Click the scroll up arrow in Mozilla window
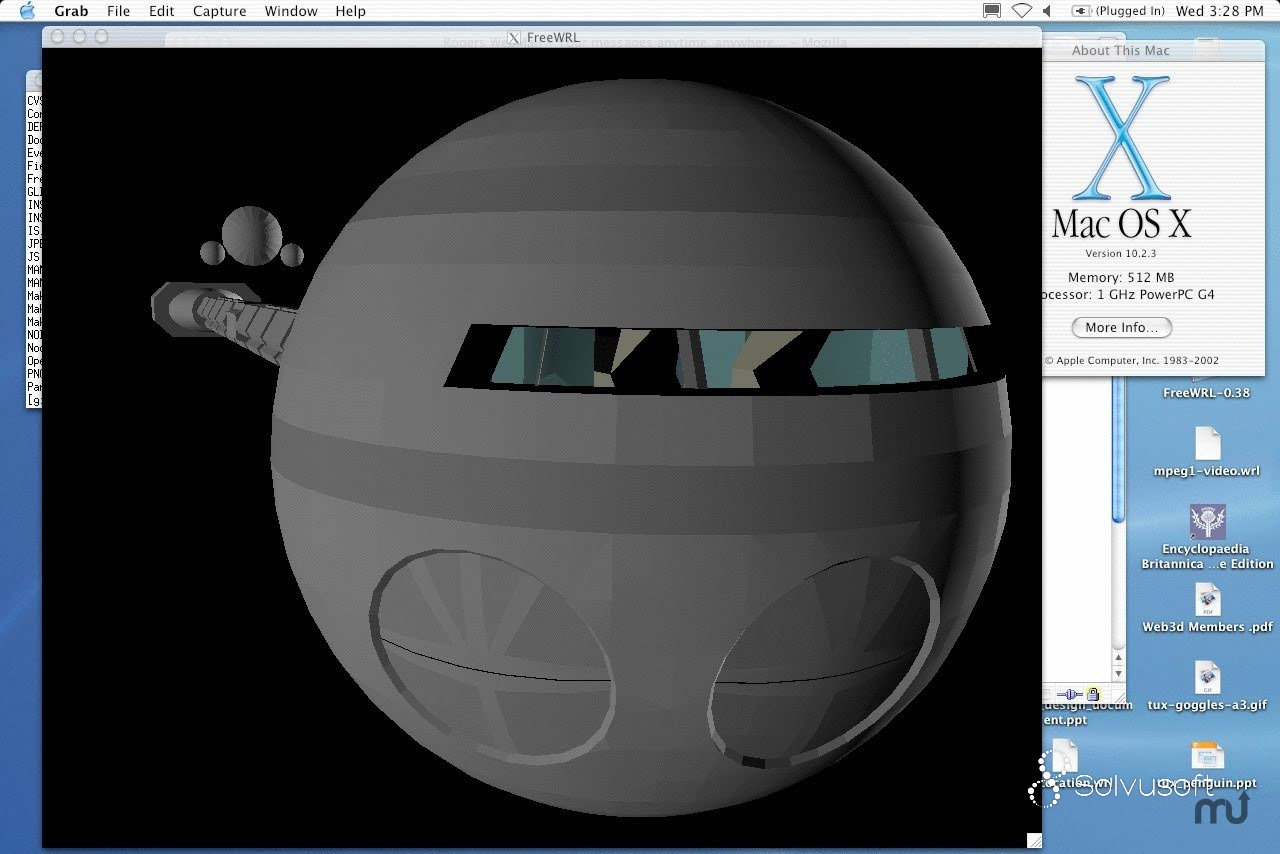Screen dimensions: 1280x854 tap(1119, 659)
